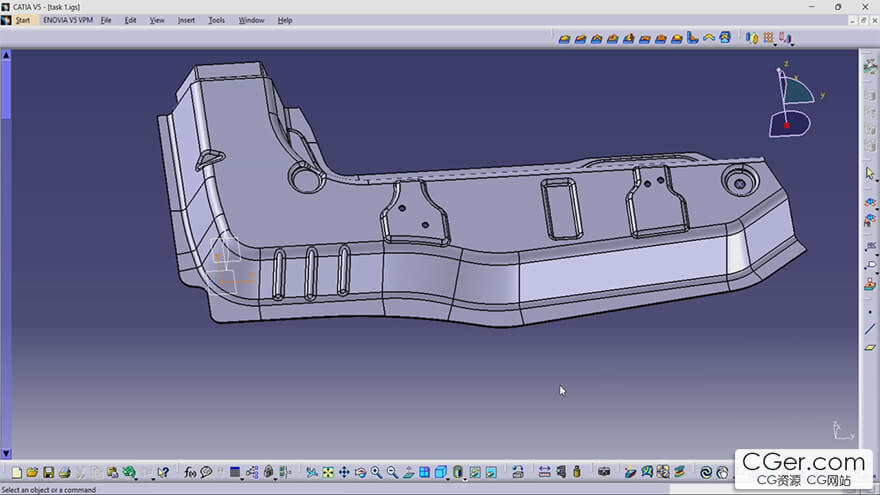The height and width of the screenshot is (495, 880).
Task: Click the Print icon in bottom toolbar
Action: 65,473
